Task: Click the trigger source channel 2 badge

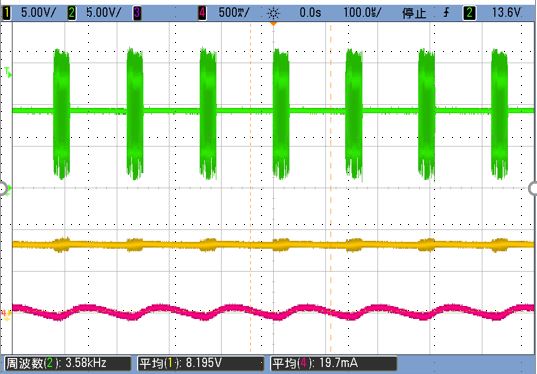Action: [x=470, y=13]
